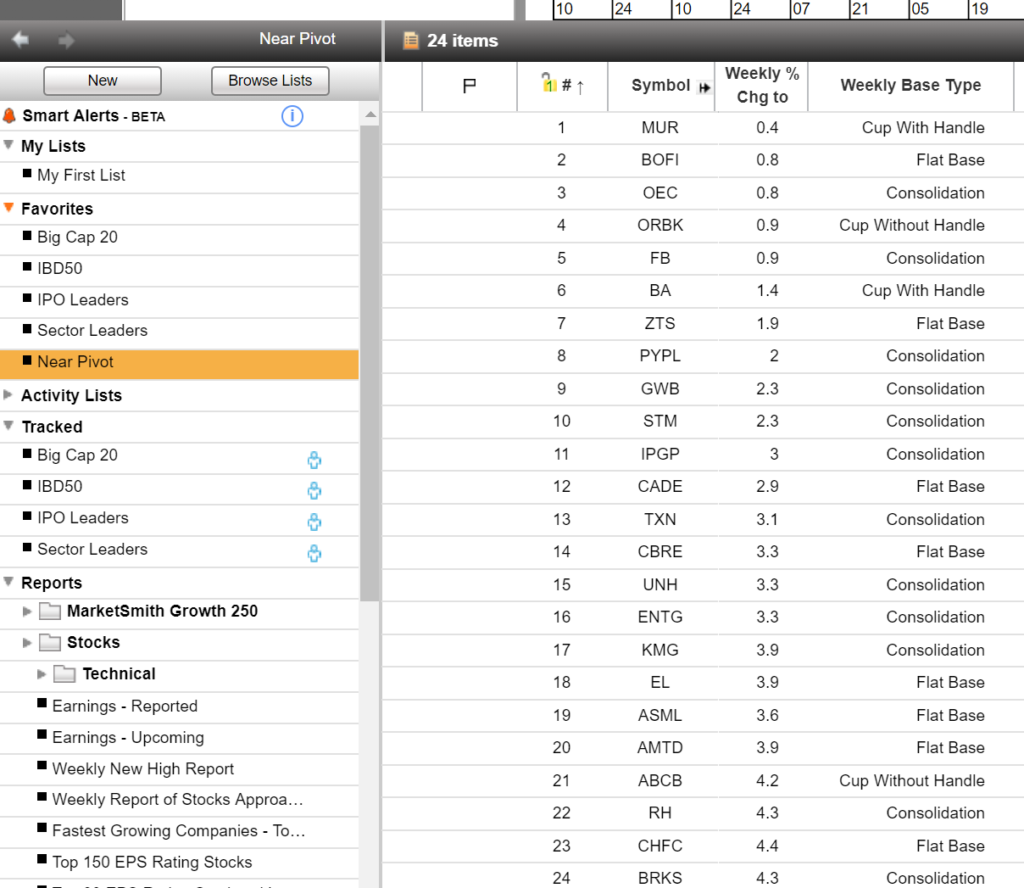Image resolution: width=1024 pixels, height=888 pixels.
Task: Open Fastest Growing Companies report
Action: click(x=178, y=831)
